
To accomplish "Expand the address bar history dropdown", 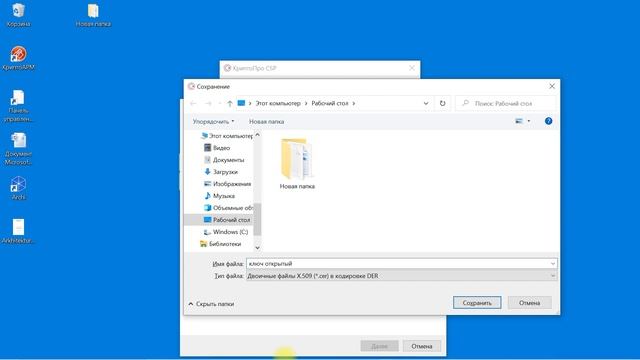I will (426, 103).
